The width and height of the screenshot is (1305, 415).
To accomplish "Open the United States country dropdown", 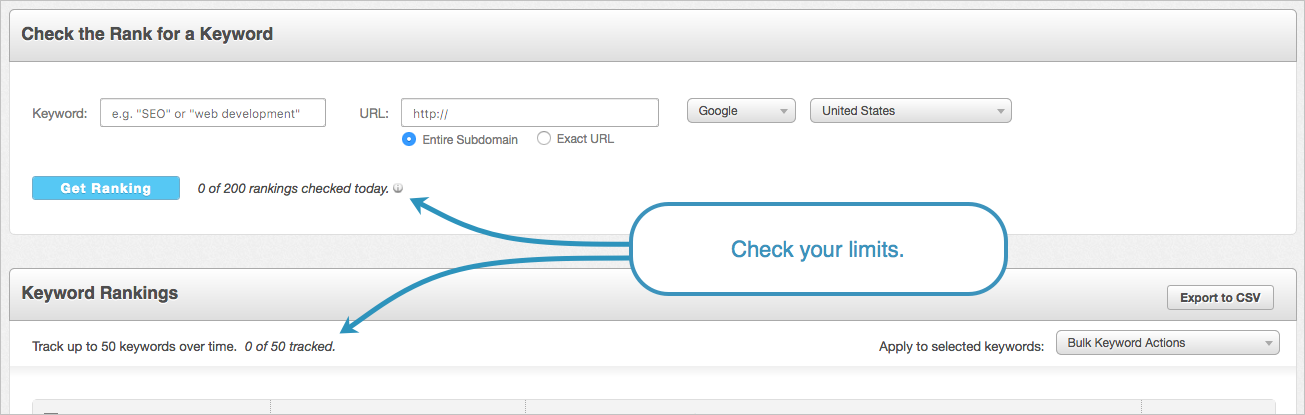I will point(911,111).
